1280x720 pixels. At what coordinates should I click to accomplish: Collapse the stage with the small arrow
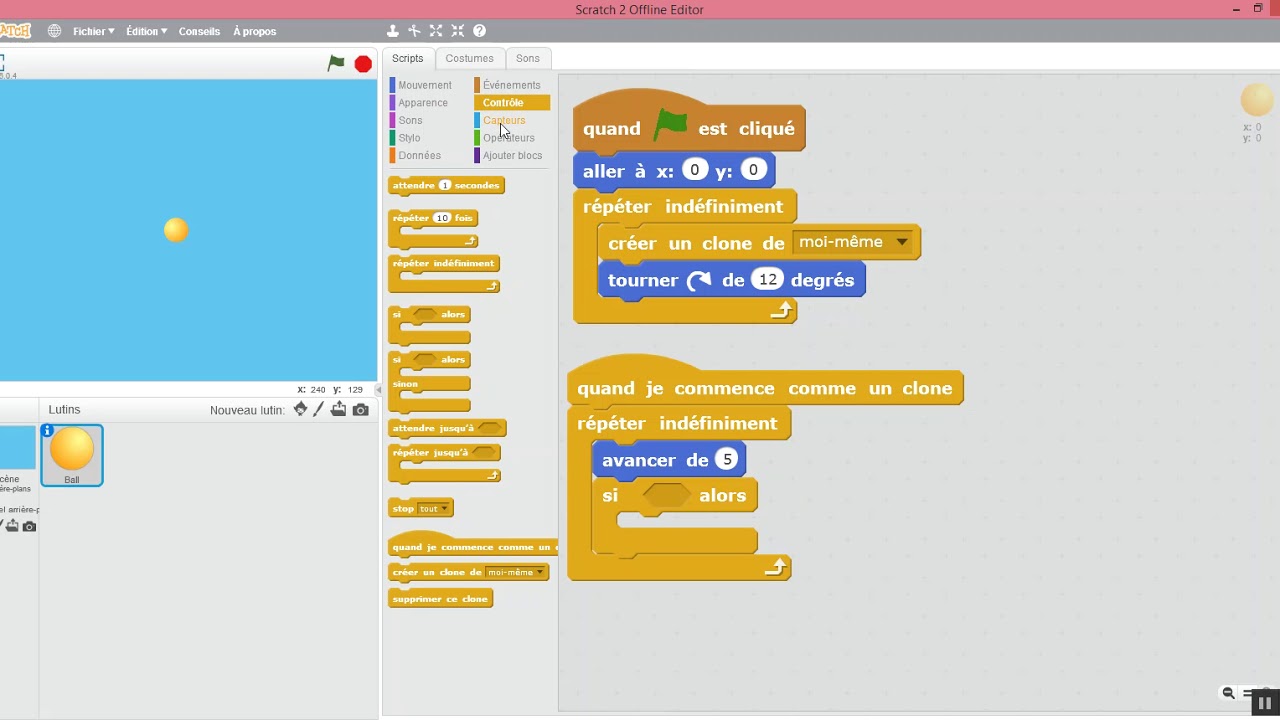378,390
